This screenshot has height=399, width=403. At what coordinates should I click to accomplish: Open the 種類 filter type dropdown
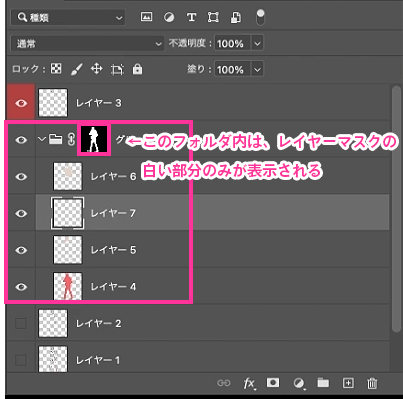(68, 17)
